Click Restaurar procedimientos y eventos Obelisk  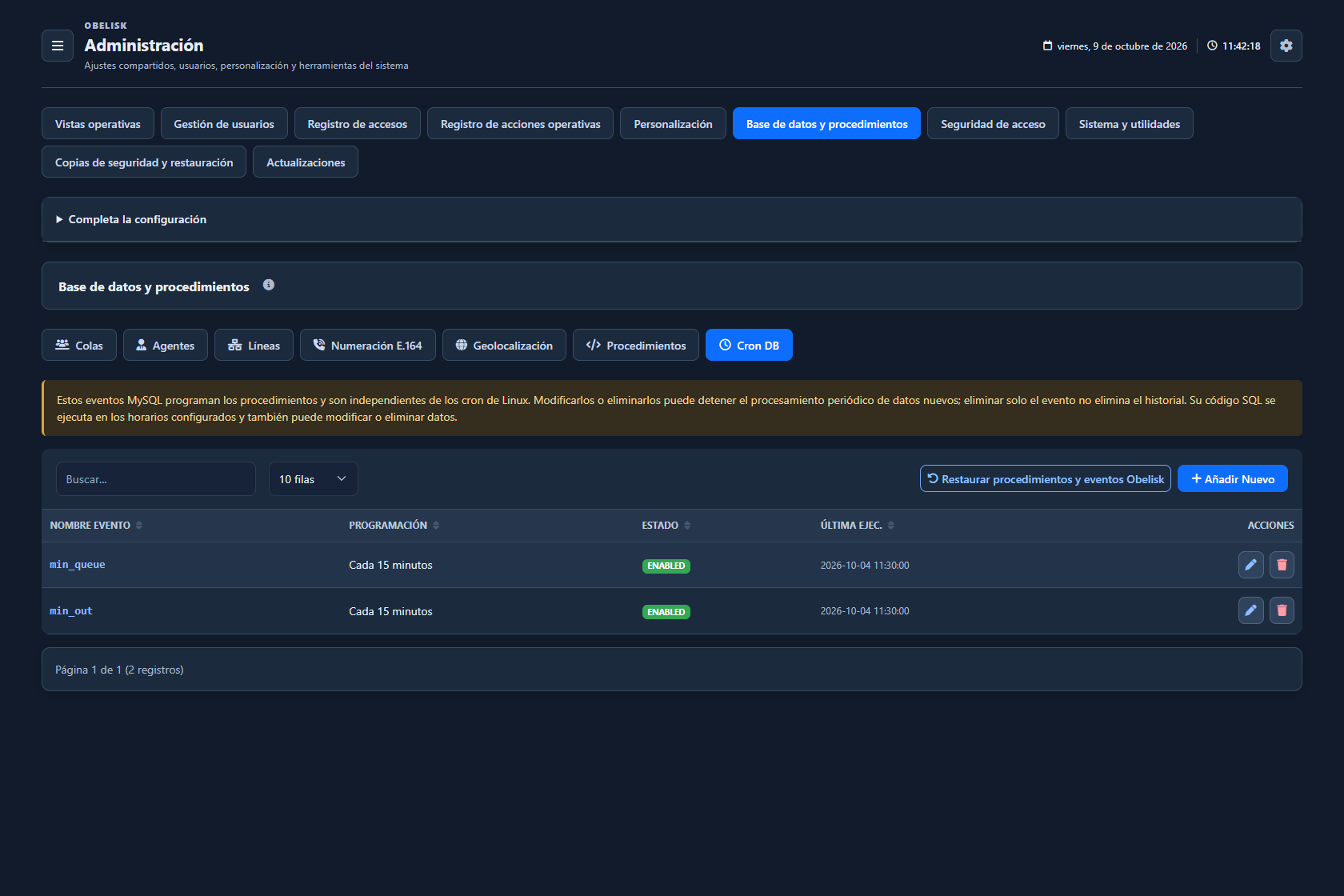point(1046,479)
